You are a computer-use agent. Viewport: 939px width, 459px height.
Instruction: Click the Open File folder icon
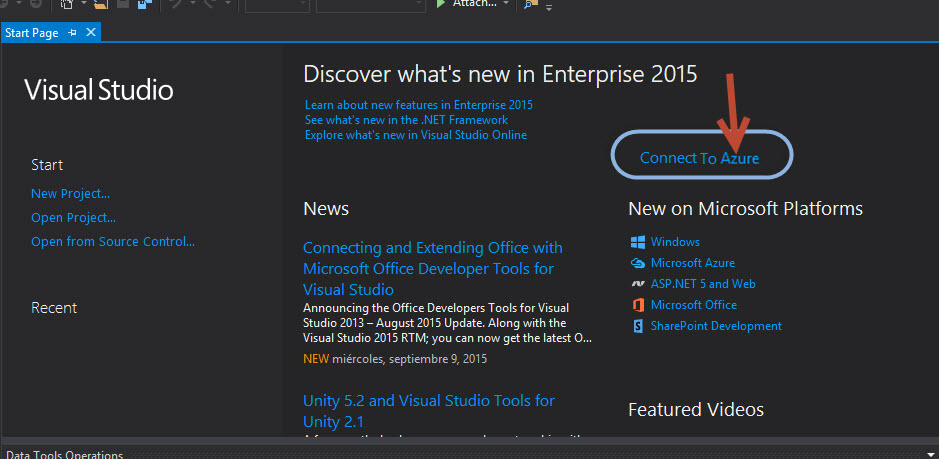[x=100, y=5]
